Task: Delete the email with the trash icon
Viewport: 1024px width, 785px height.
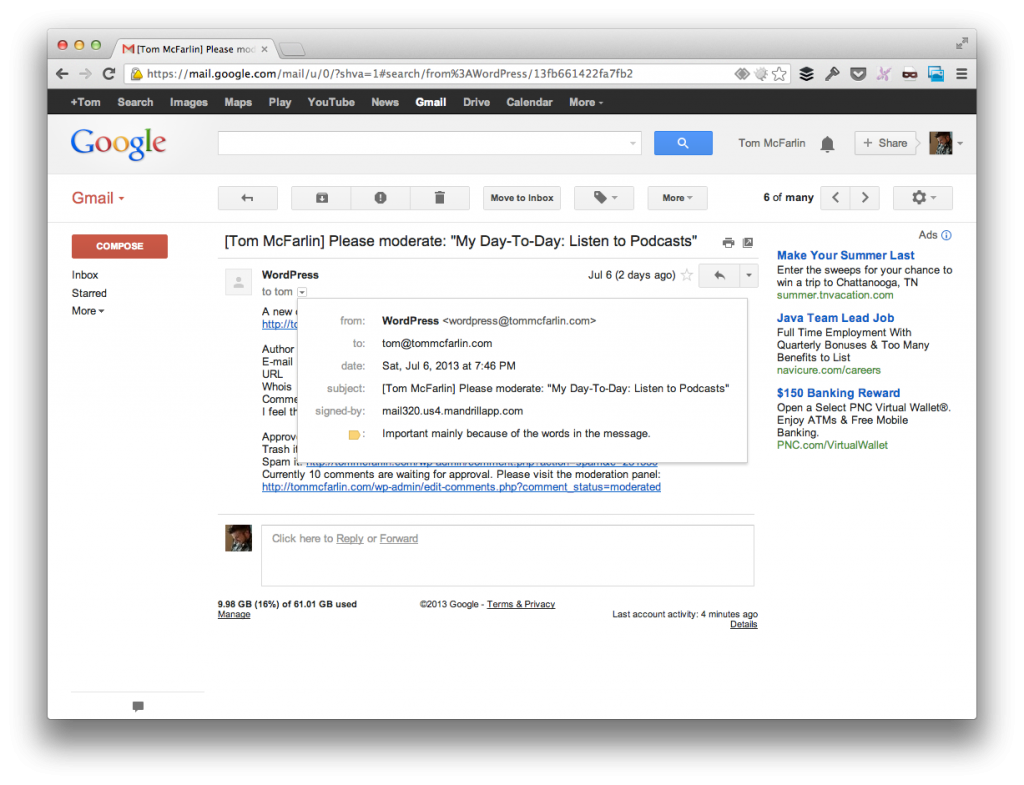Action: coord(439,197)
